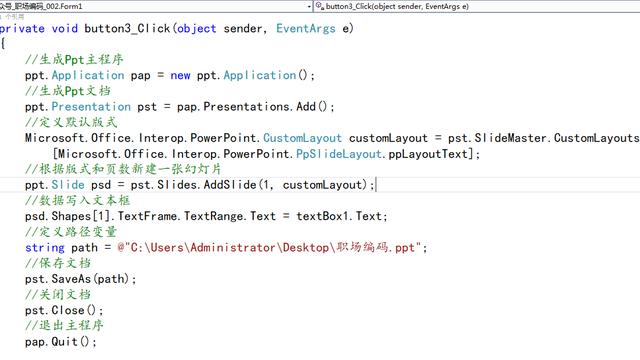Image resolution: width=640 pixels, height=360 pixels.
Task: Click 'psd.Shapes[1].TextFrame.TextRange.Text' expression
Action: tap(150, 216)
